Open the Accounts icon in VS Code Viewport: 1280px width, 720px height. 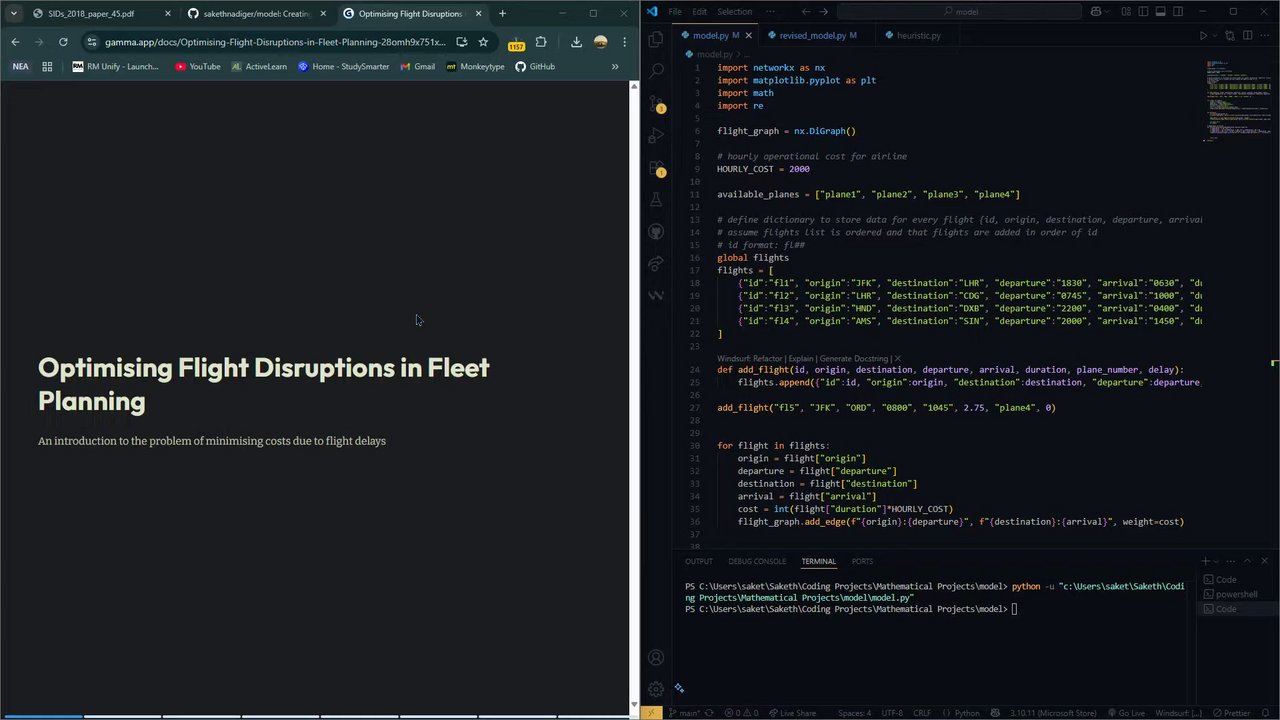[x=656, y=657]
